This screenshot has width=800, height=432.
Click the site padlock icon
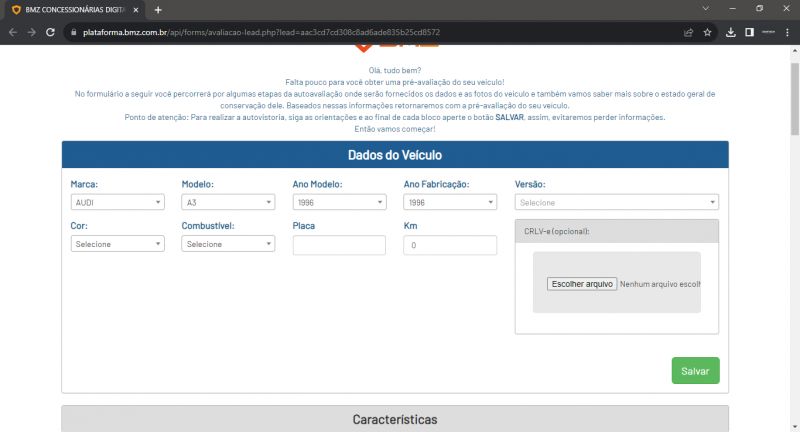click(72, 32)
